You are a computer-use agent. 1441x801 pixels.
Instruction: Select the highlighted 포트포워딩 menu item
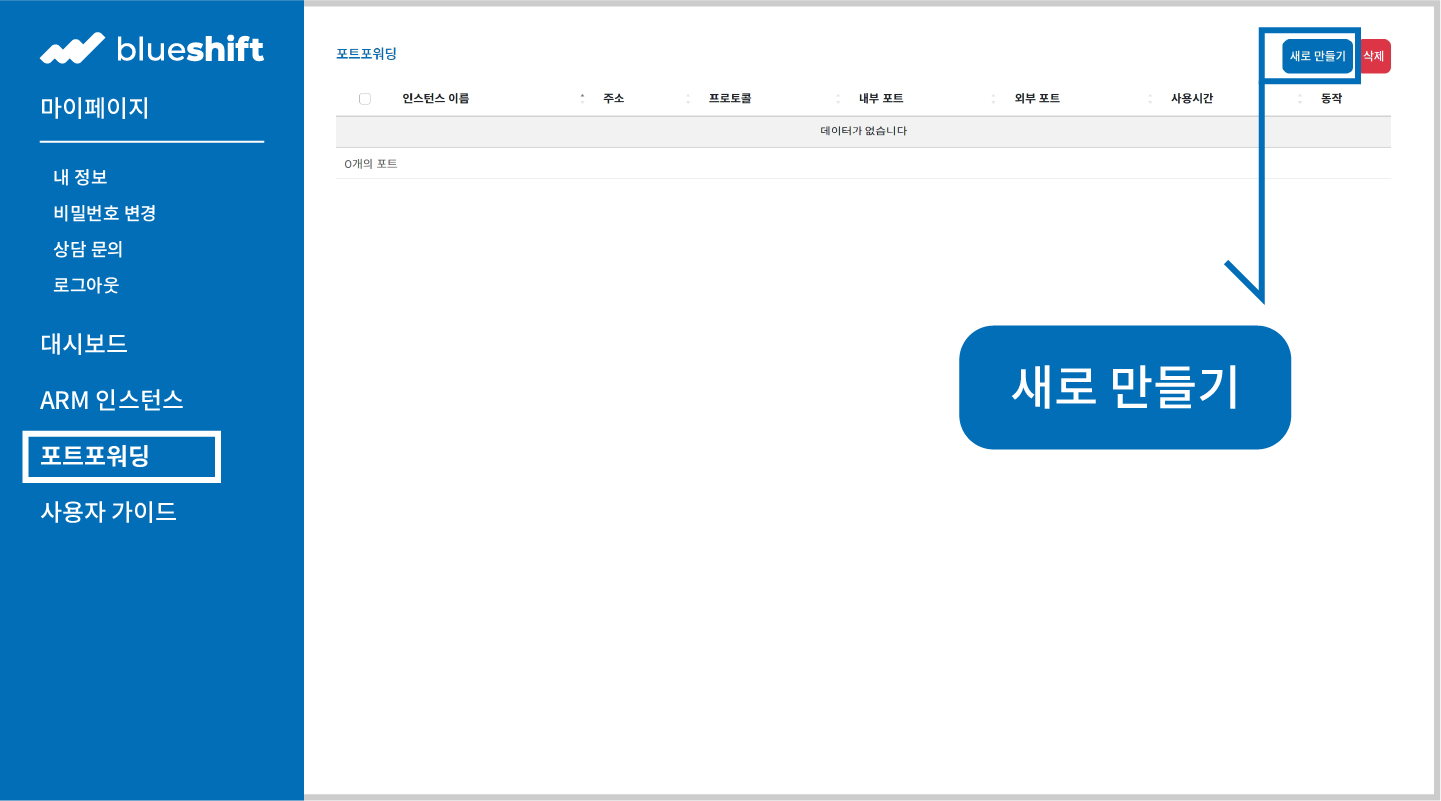tap(95, 456)
